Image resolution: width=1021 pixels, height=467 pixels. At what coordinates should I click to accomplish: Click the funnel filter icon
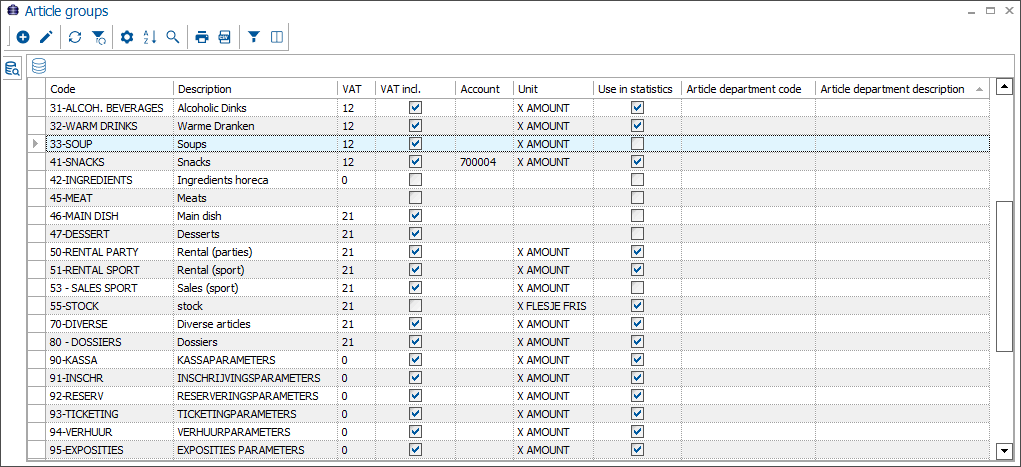[254, 38]
